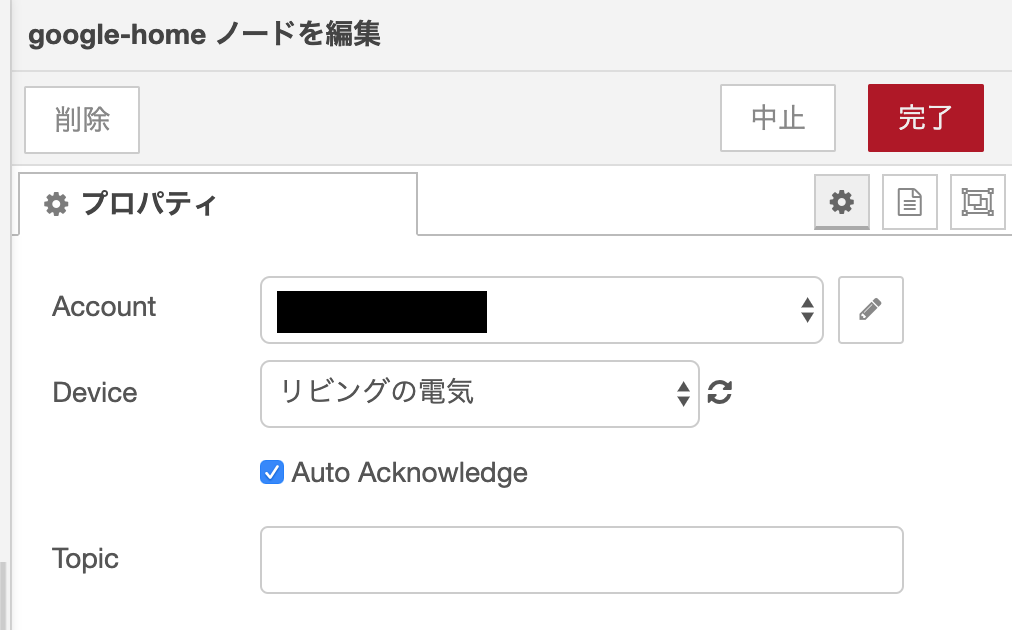Edit the Account config with pencil icon
Image resolution: width=1012 pixels, height=630 pixels.
871,310
